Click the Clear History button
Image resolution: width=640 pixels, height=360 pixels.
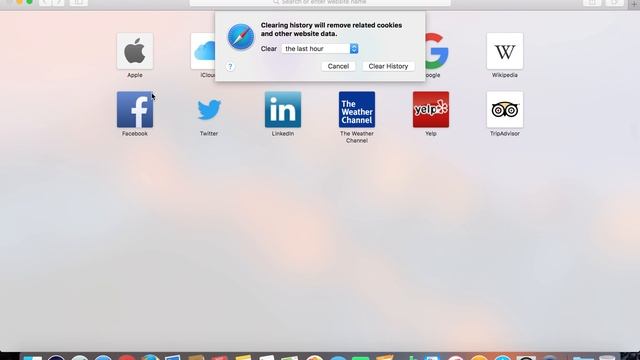(x=388, y=66)
